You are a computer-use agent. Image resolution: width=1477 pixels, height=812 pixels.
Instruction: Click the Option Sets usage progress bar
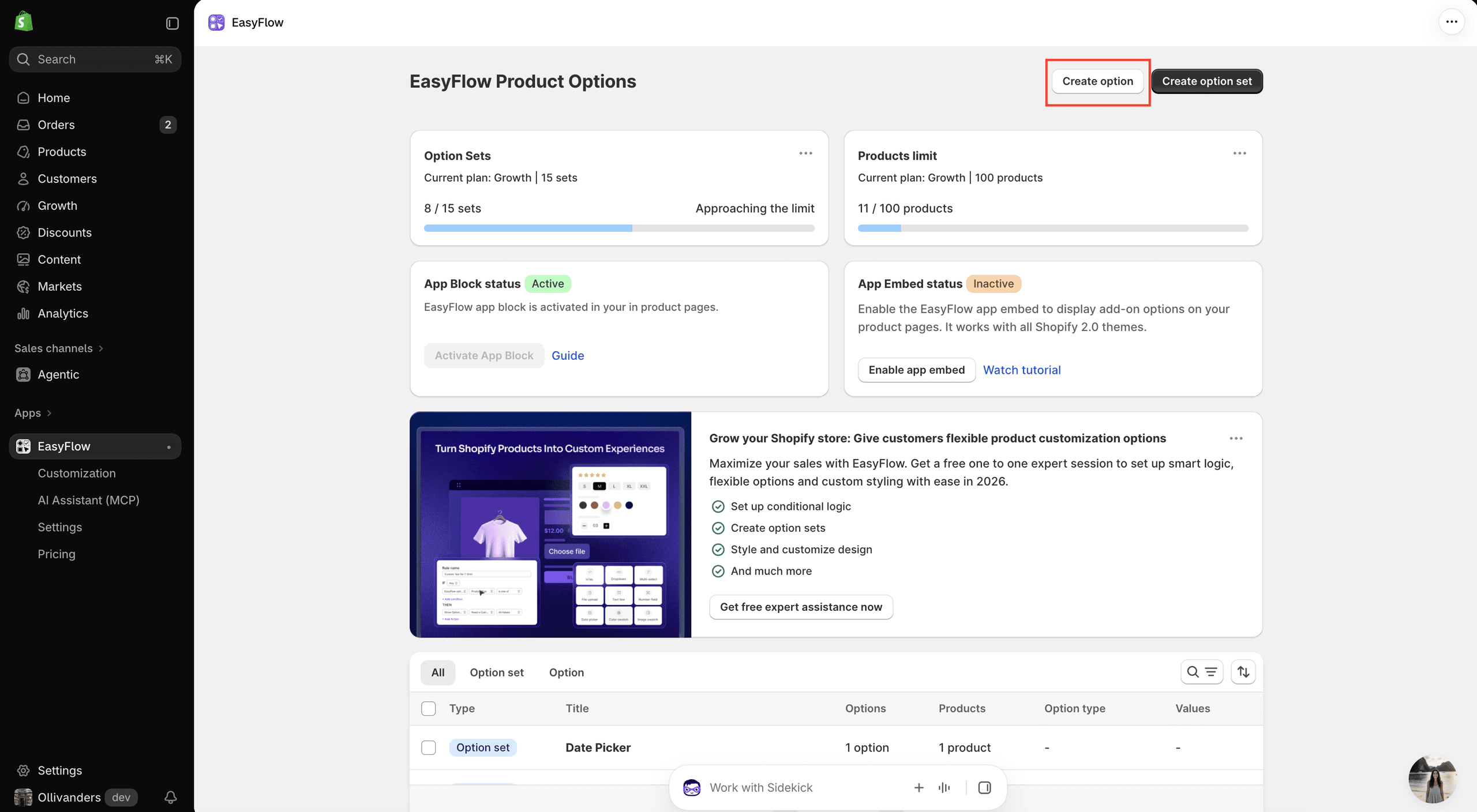[x=619, y=228]
